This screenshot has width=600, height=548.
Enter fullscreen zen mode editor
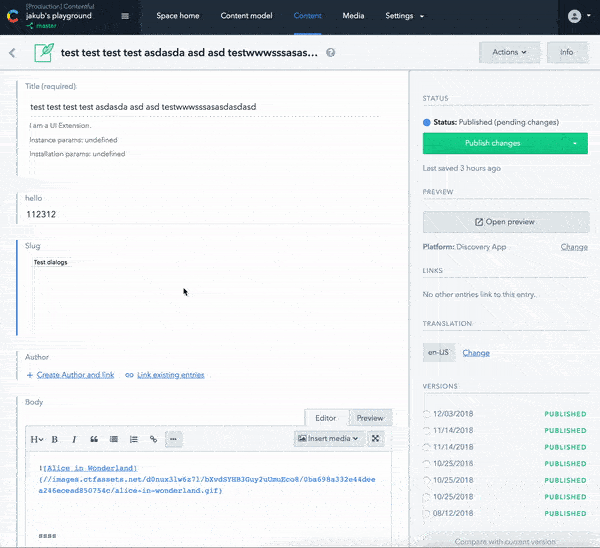point(375,439)
